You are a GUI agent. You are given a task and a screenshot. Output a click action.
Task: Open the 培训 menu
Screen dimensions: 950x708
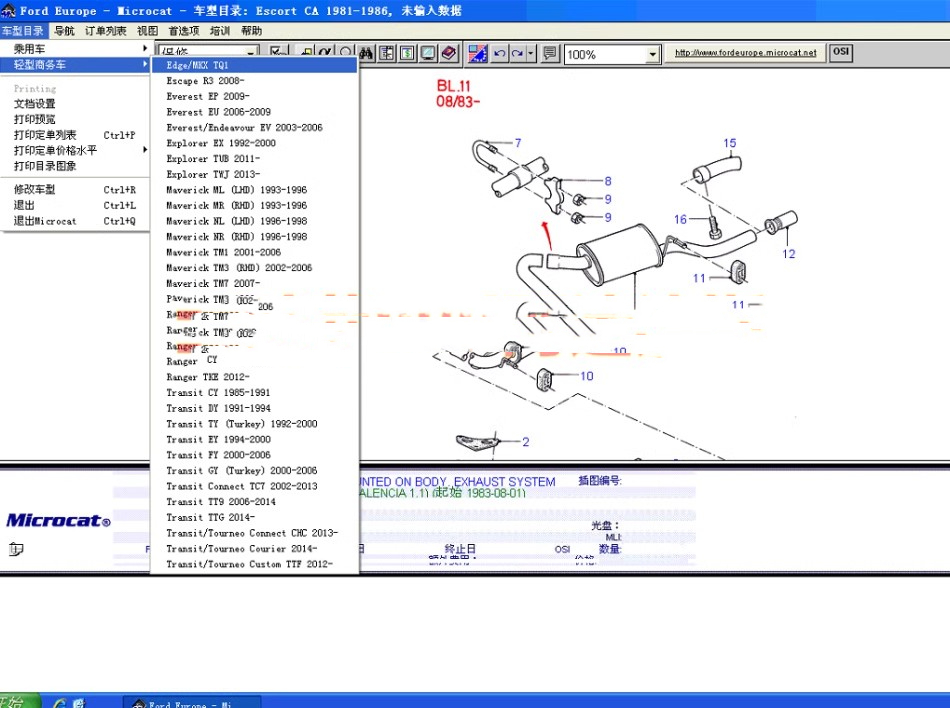point(220,31)
